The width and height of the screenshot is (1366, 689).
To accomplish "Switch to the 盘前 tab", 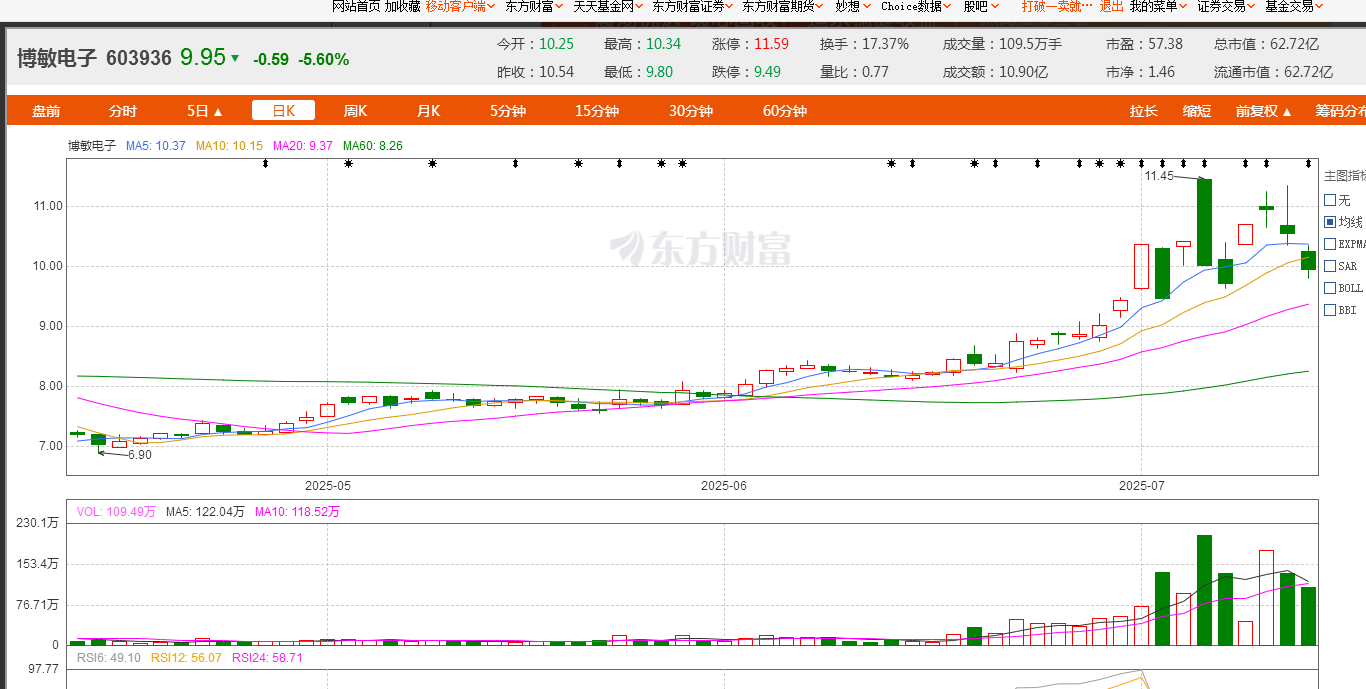I will pyautogui.click(x=46, y=111).
